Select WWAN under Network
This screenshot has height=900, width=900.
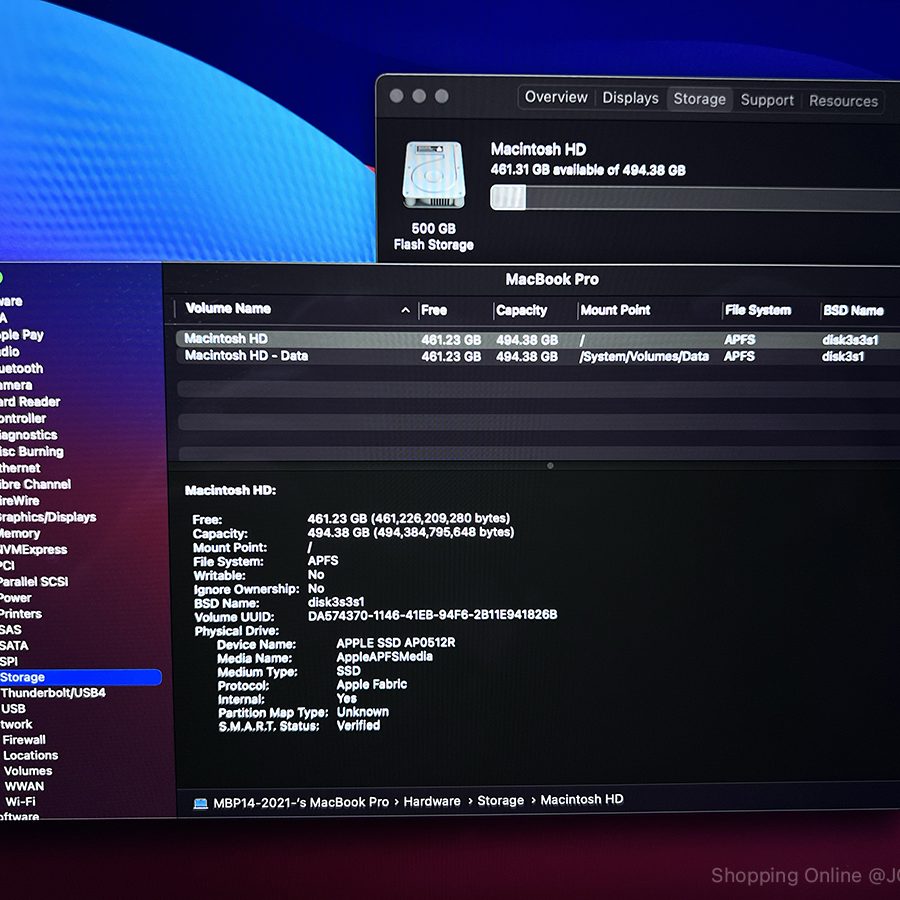(24, 786)
